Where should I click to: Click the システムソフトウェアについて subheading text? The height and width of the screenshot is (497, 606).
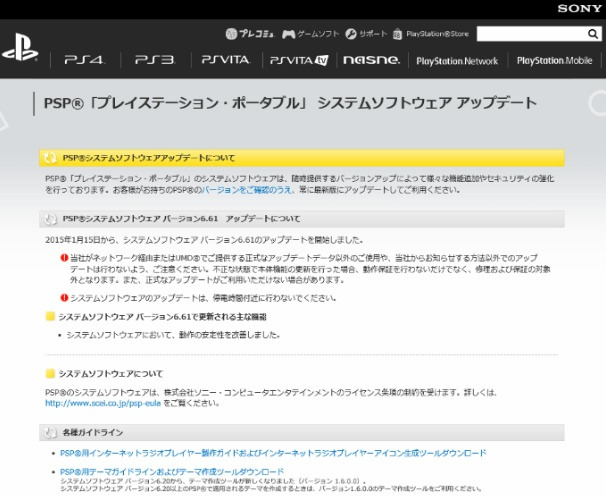[111, 374]
